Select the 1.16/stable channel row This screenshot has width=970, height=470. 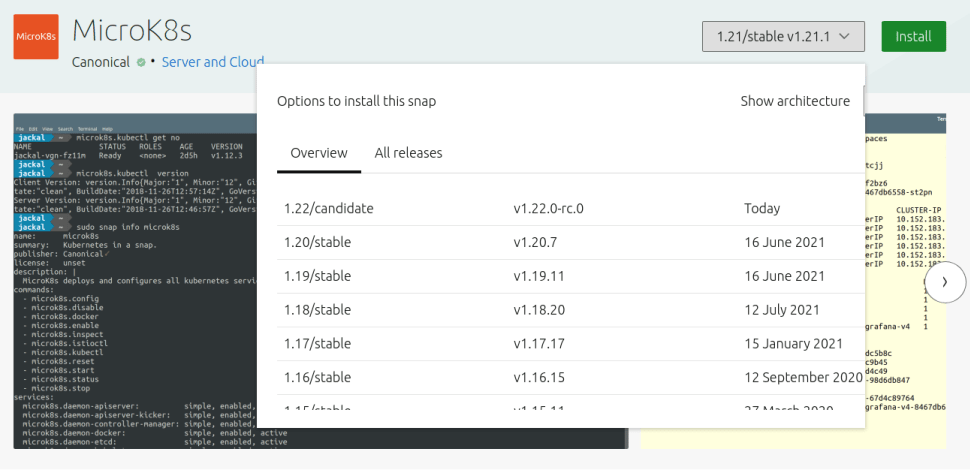(571, 378)
